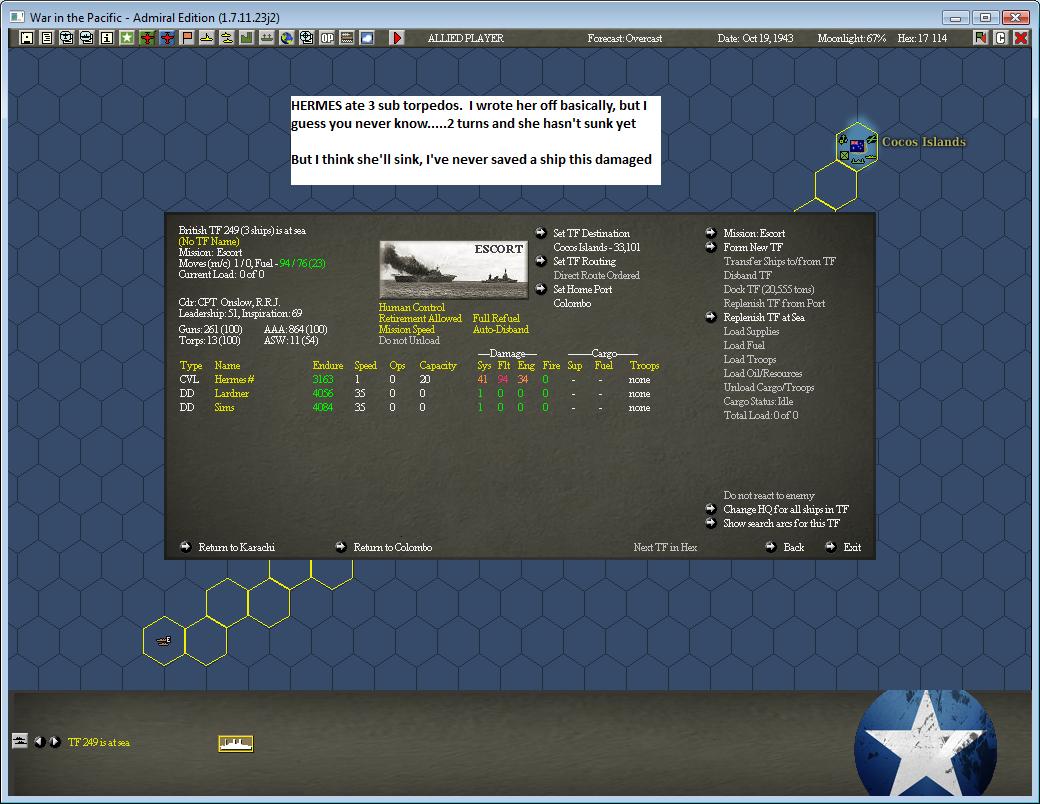Click the OP toolbar icon

[327, 38]
